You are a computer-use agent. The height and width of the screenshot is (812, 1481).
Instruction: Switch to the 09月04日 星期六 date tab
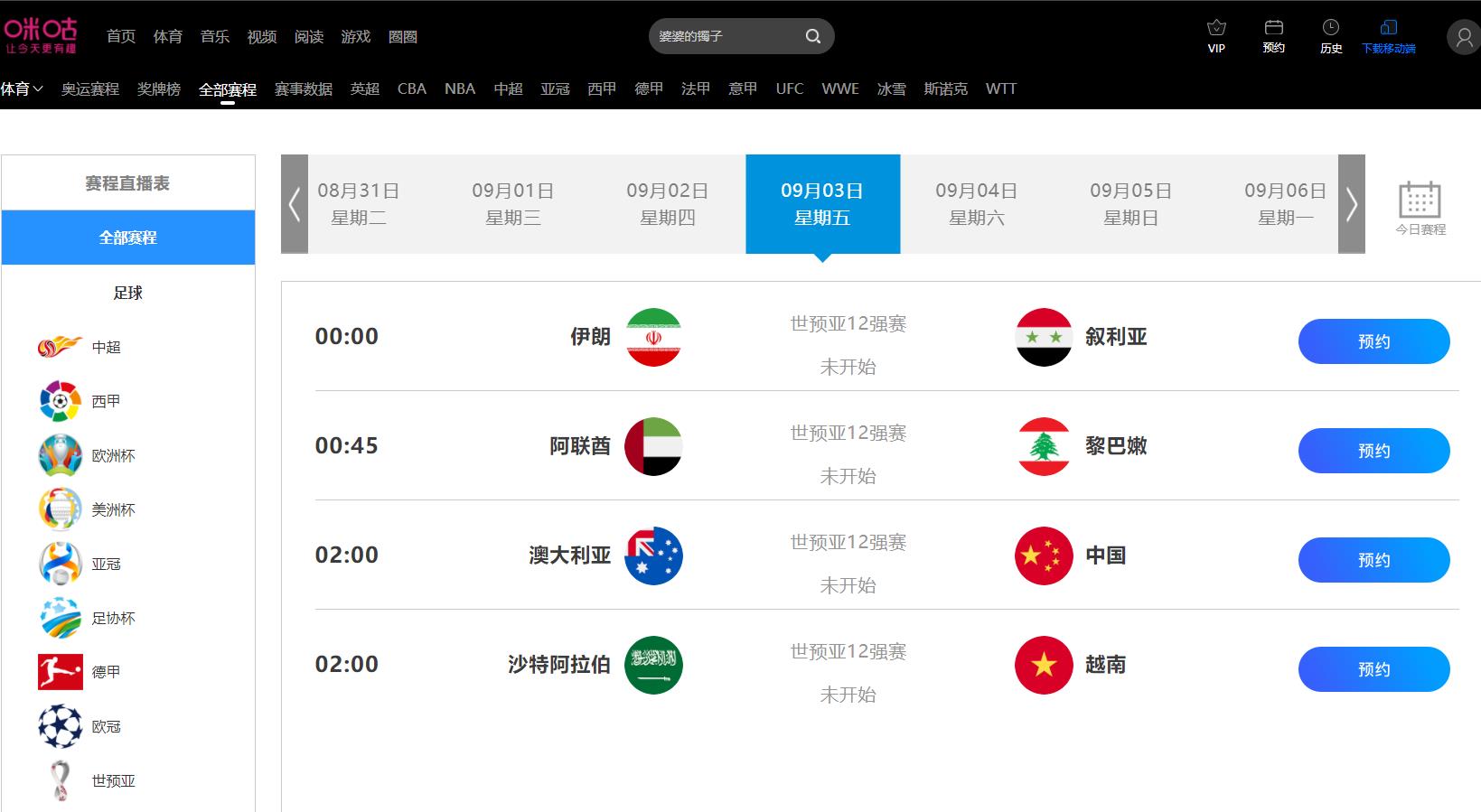coord(976,204)
